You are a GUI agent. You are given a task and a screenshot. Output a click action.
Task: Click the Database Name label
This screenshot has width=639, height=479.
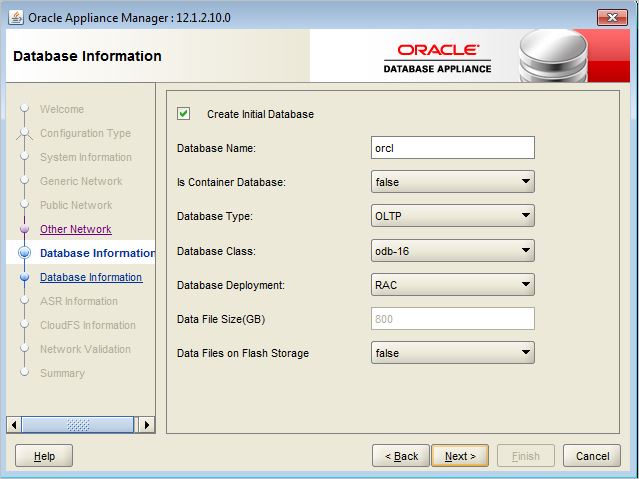pyautogui.click(x=216, y=148)
